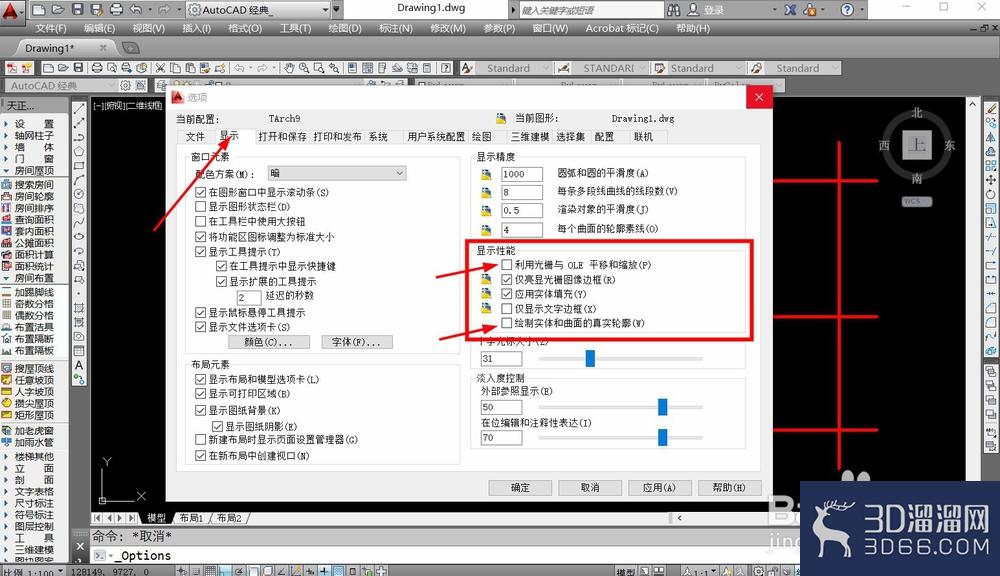The image size is (1000, 576).
Task: Open the AutoCAD application logo menu
Action: [11, 10]
